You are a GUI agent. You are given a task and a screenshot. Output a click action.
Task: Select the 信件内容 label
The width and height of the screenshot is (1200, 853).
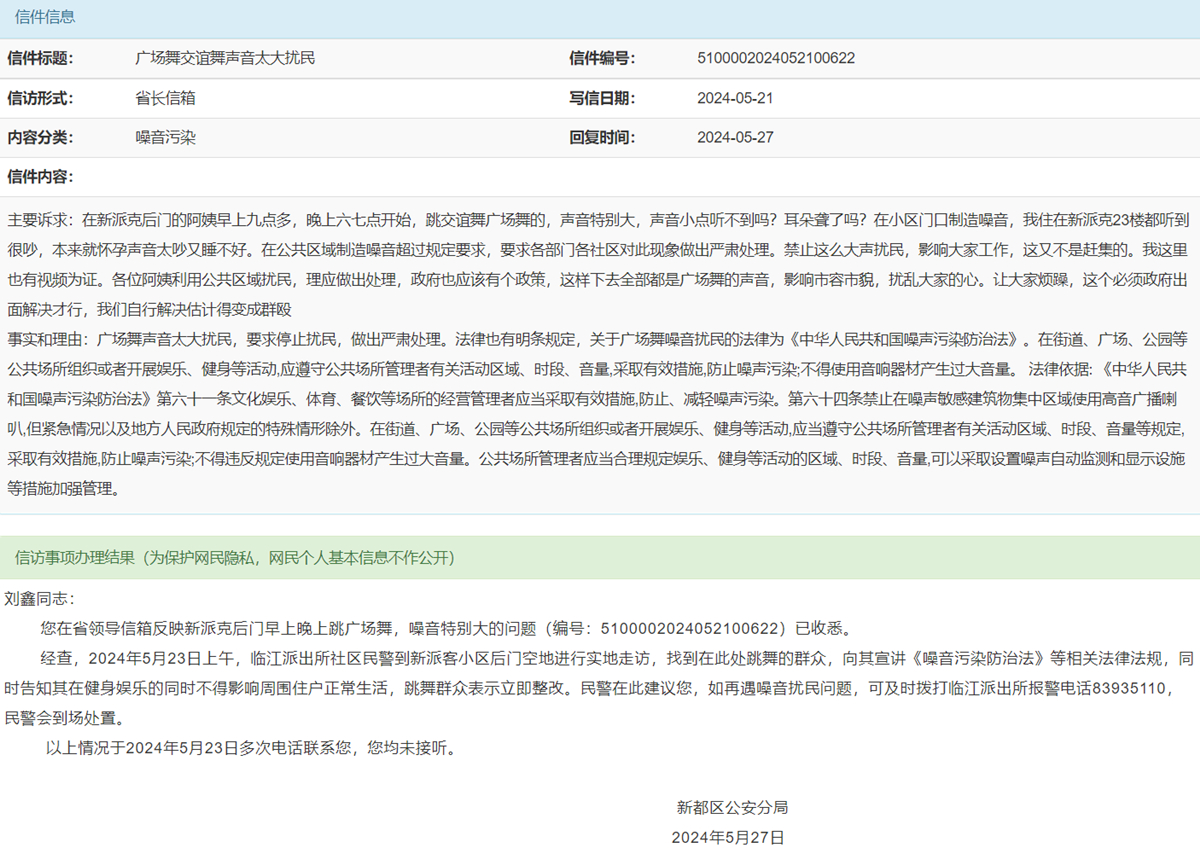coord(40,176)
